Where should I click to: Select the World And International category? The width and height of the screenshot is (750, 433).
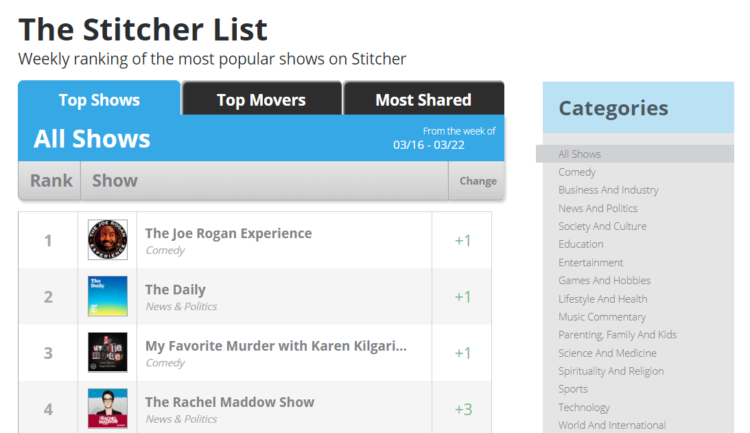click(x=612, y=425)
